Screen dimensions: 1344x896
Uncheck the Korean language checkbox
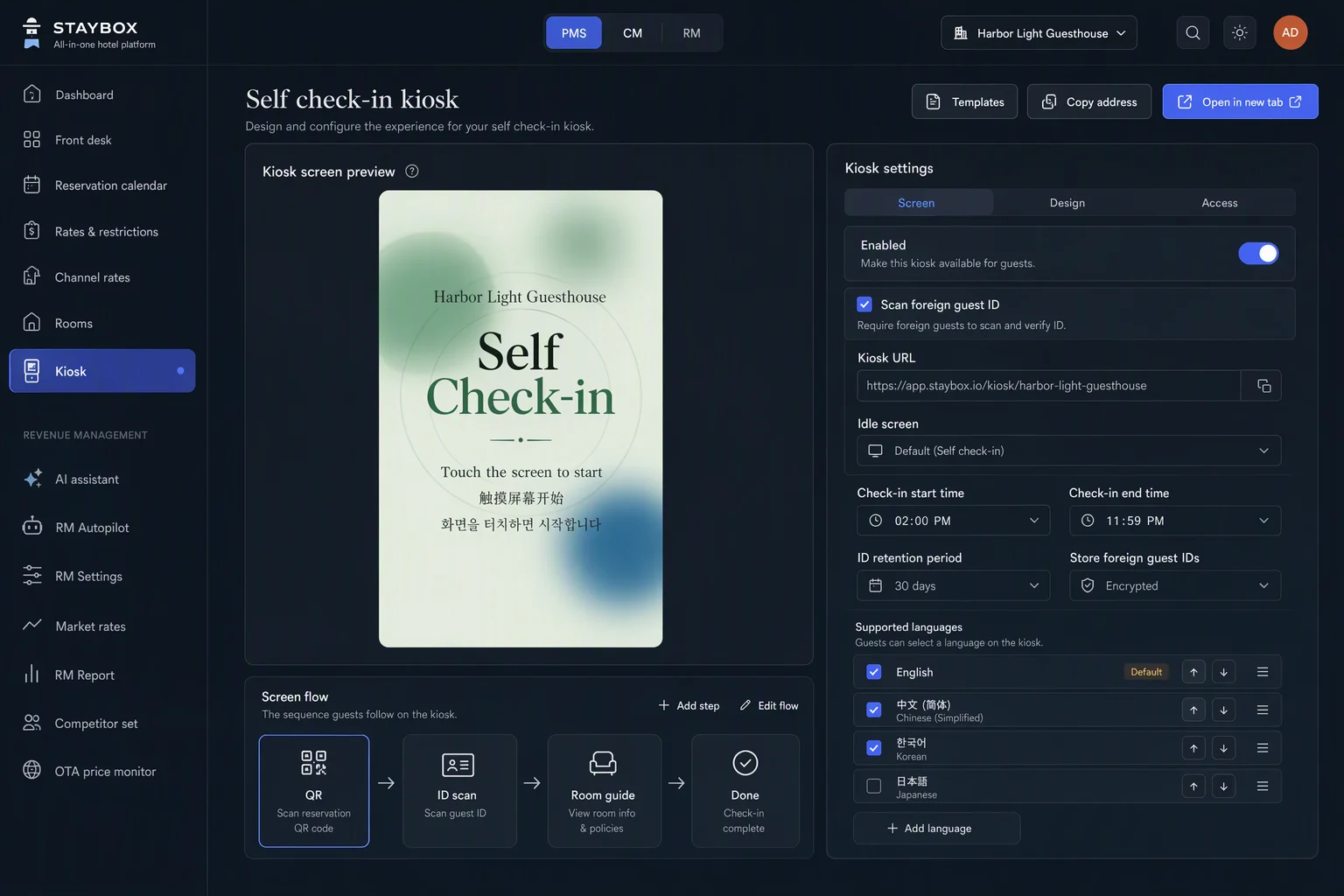coord(873,748)
